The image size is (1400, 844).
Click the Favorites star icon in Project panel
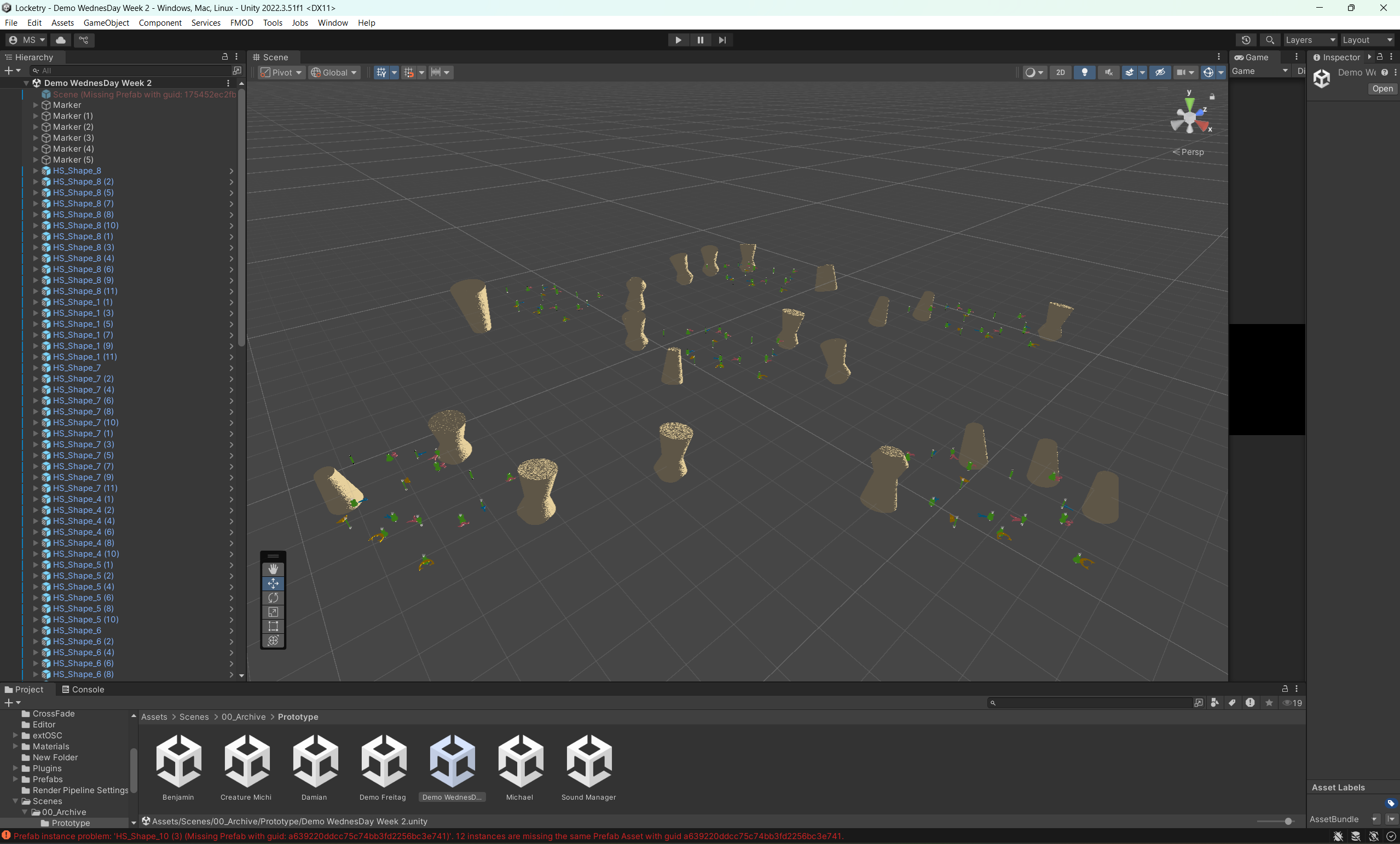coord(1269,703)
